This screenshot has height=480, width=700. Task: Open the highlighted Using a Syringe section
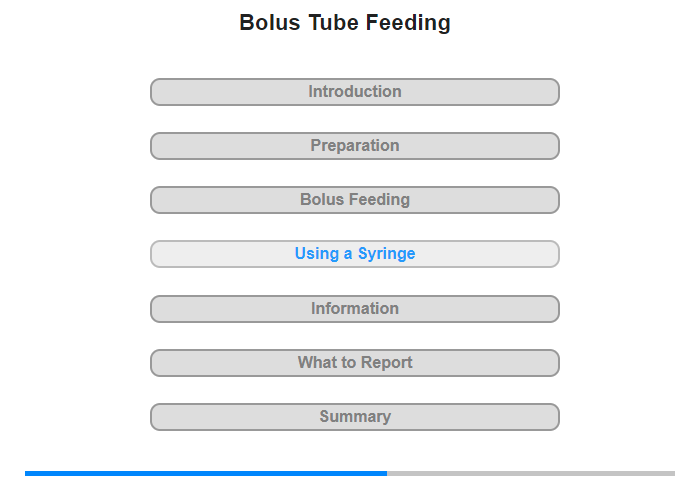coord(354,254)
